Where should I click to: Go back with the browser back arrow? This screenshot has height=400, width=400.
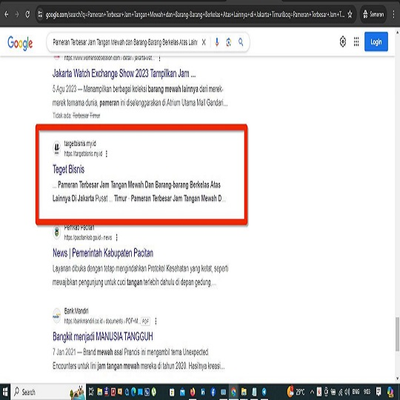[6, 14]
